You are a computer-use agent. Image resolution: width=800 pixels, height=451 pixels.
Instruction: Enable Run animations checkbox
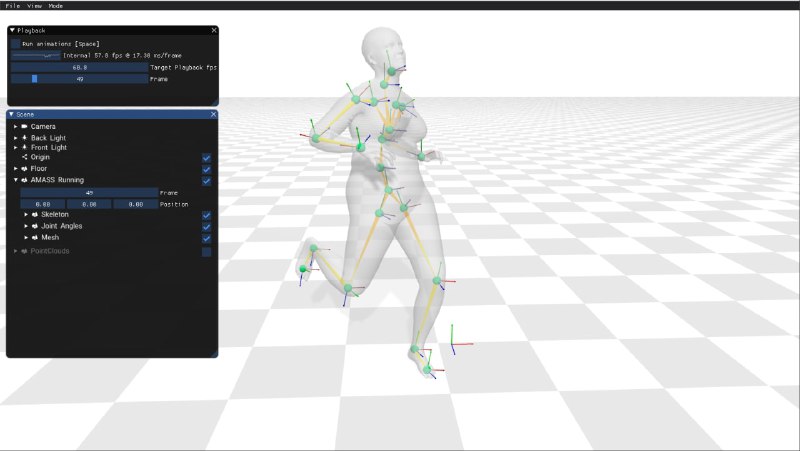tap(15, 44)
